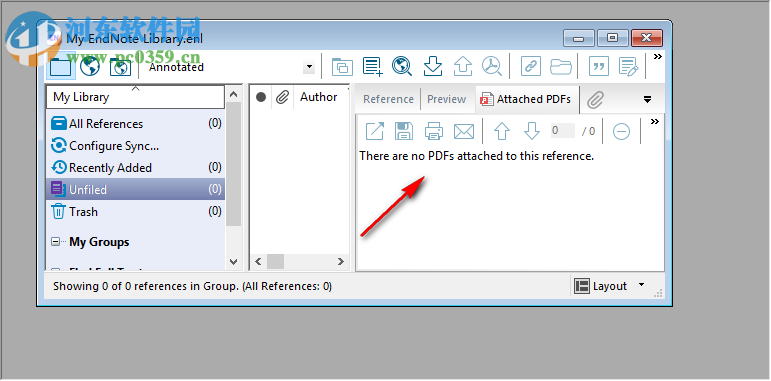
Task: Click the Email PDF envelope icon
Action: point(464,131)
